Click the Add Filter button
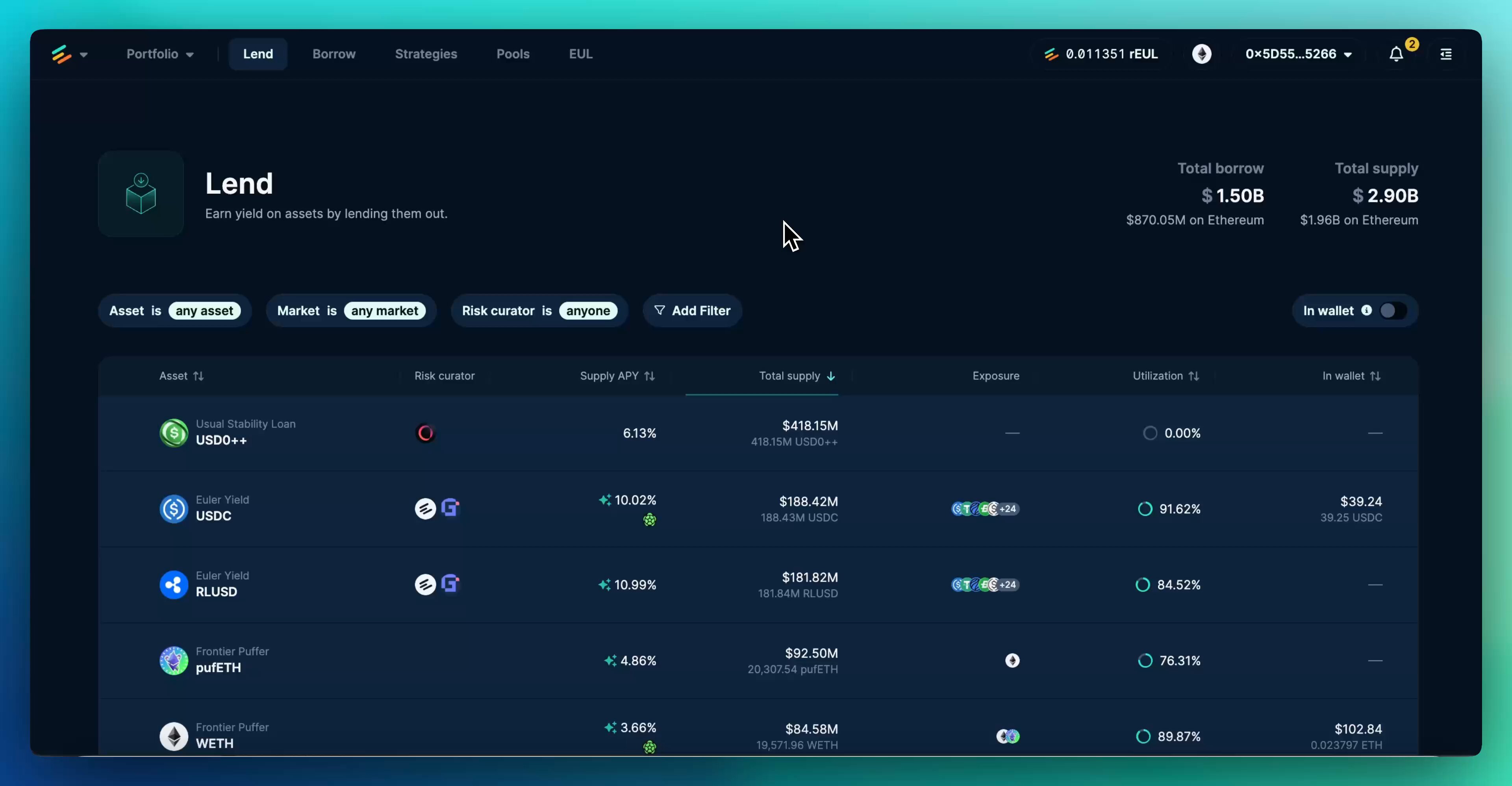 693,311
